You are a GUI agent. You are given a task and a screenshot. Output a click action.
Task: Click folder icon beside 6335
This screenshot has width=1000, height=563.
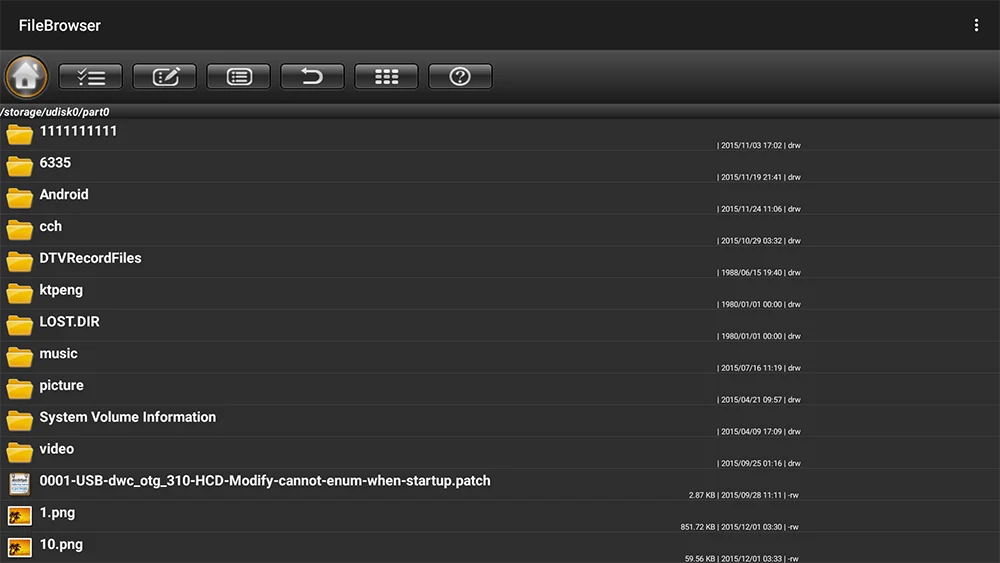click(20, 166)
